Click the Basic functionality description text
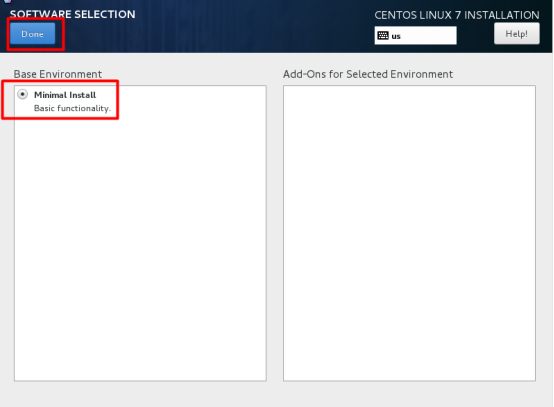Screen dimensions: 554x407 (72, 108)
